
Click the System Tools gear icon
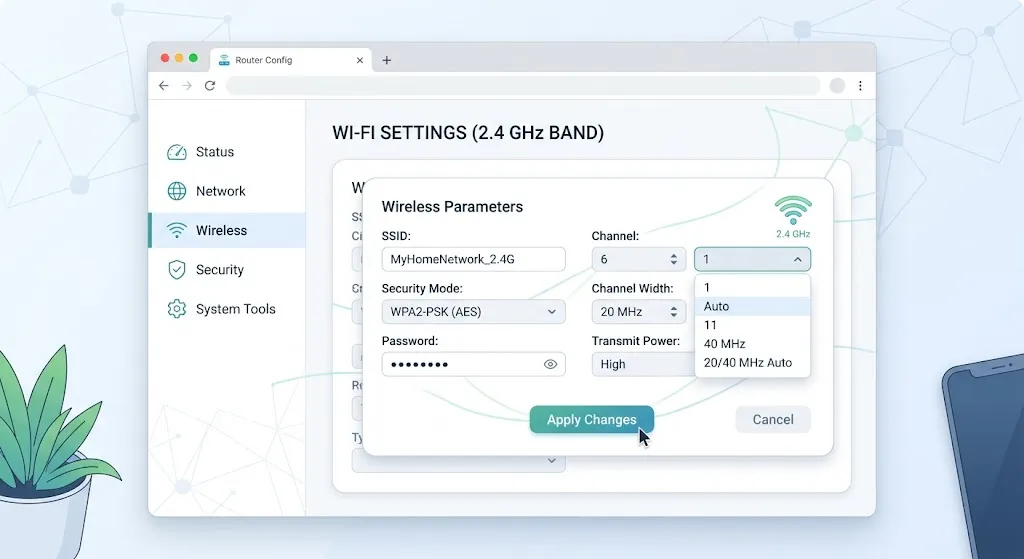point(176,309)
